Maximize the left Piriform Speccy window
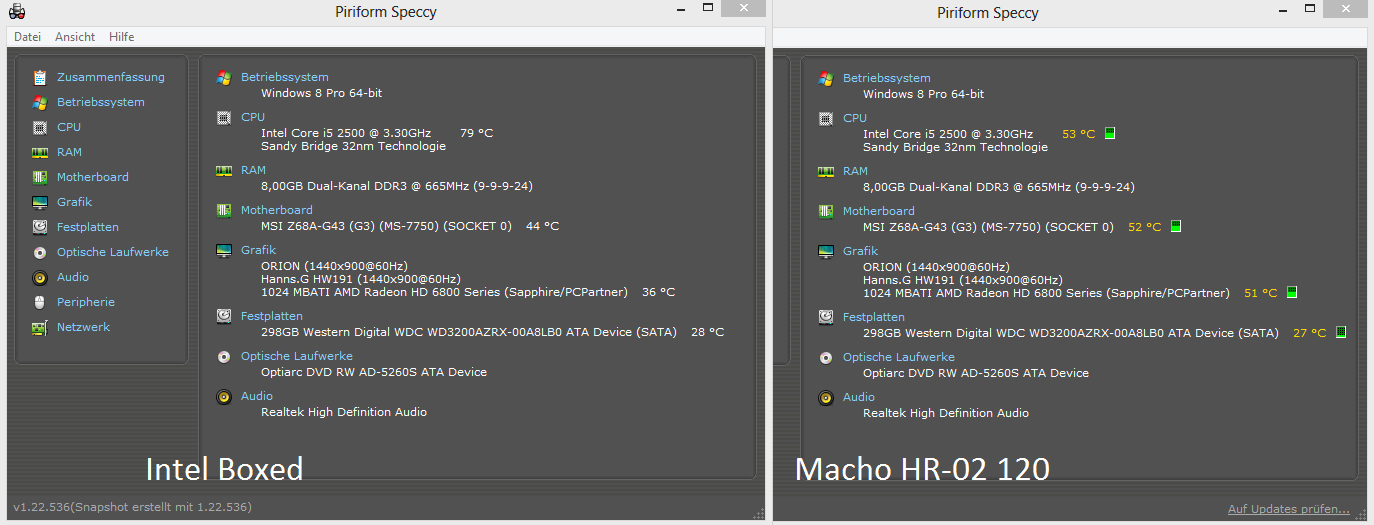The image size is (1374, 525). click(708, 7)
